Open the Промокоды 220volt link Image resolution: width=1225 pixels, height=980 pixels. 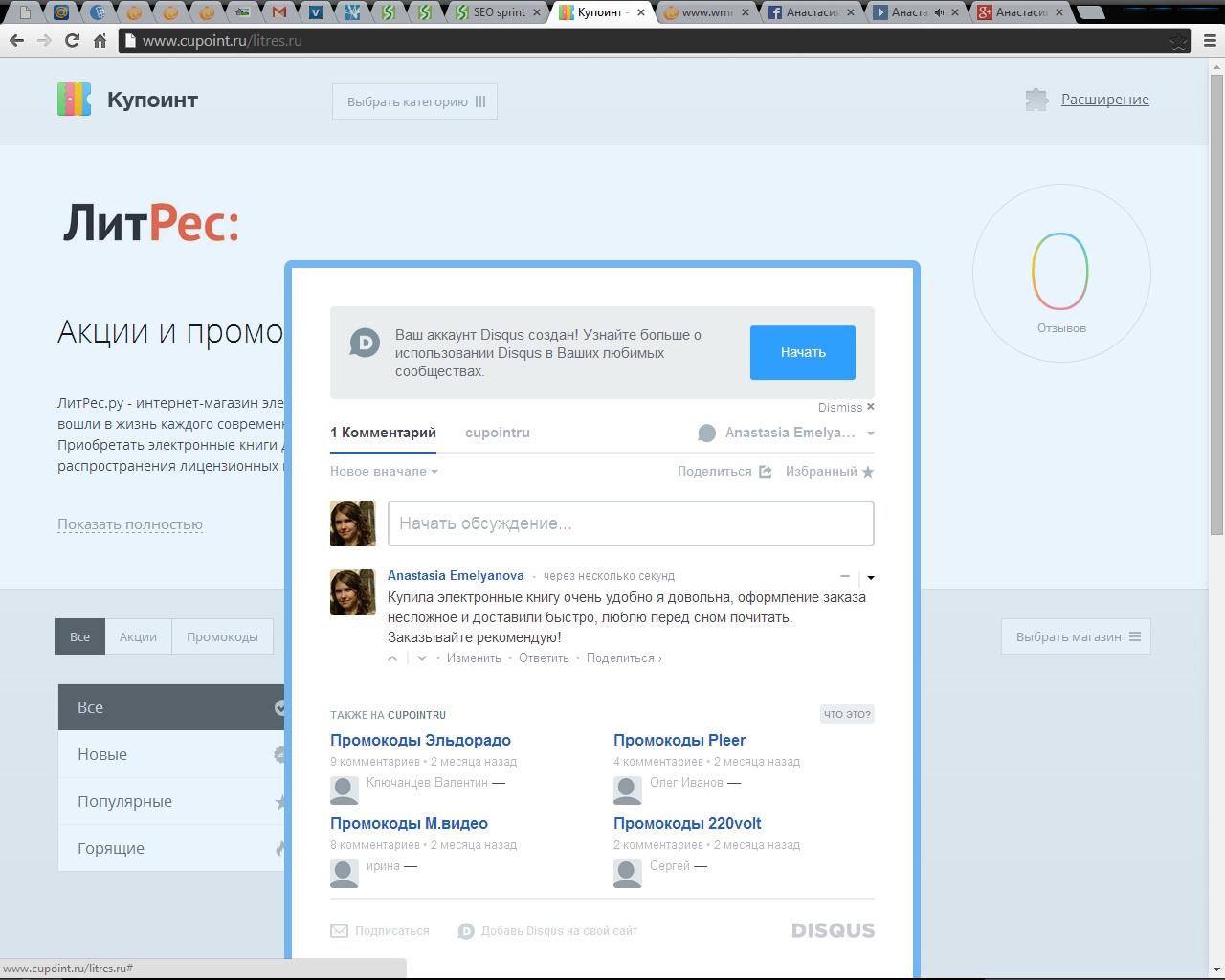tap(687, 823)
